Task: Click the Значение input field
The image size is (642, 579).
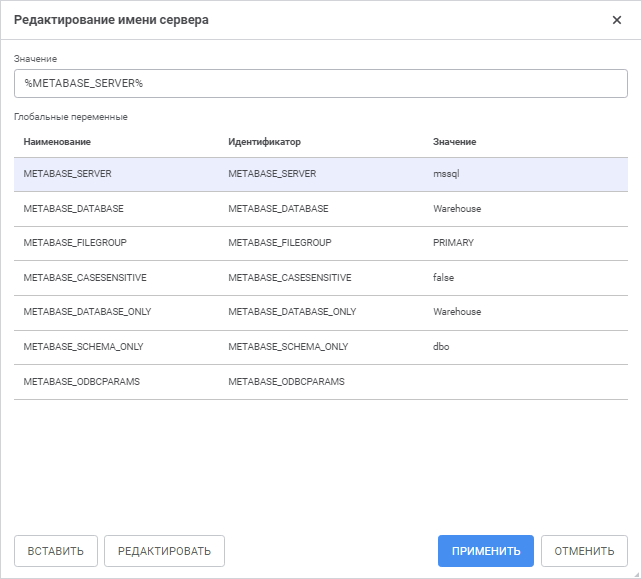Action: (x=320, y=83)
